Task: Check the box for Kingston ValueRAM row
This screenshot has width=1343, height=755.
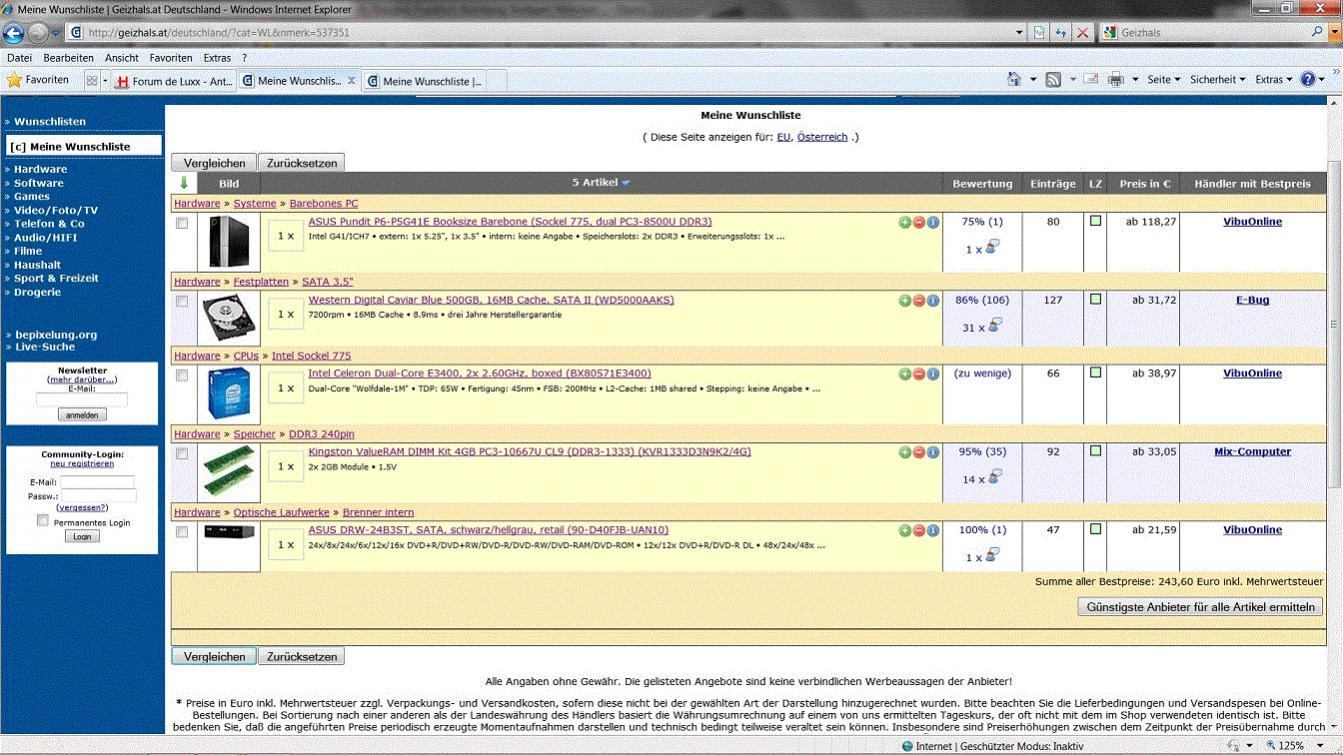Action: pos(182,454)
